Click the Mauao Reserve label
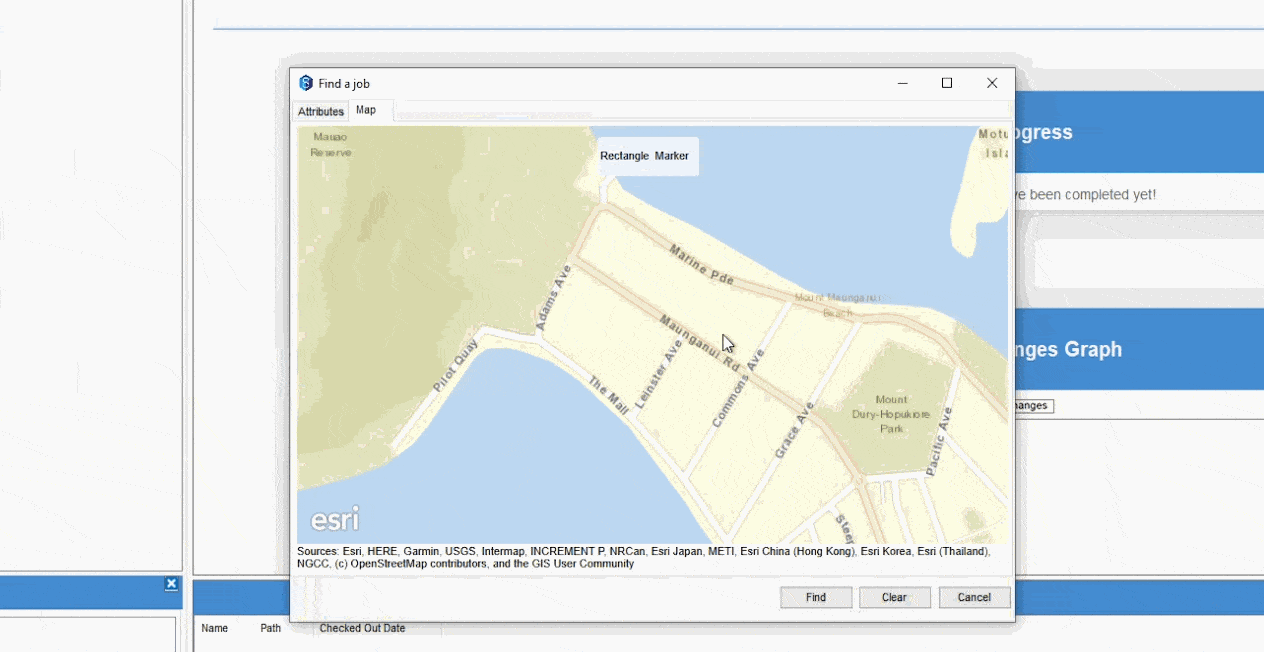The width and height of the screenshot is (1264, 652). click(330, 144)
